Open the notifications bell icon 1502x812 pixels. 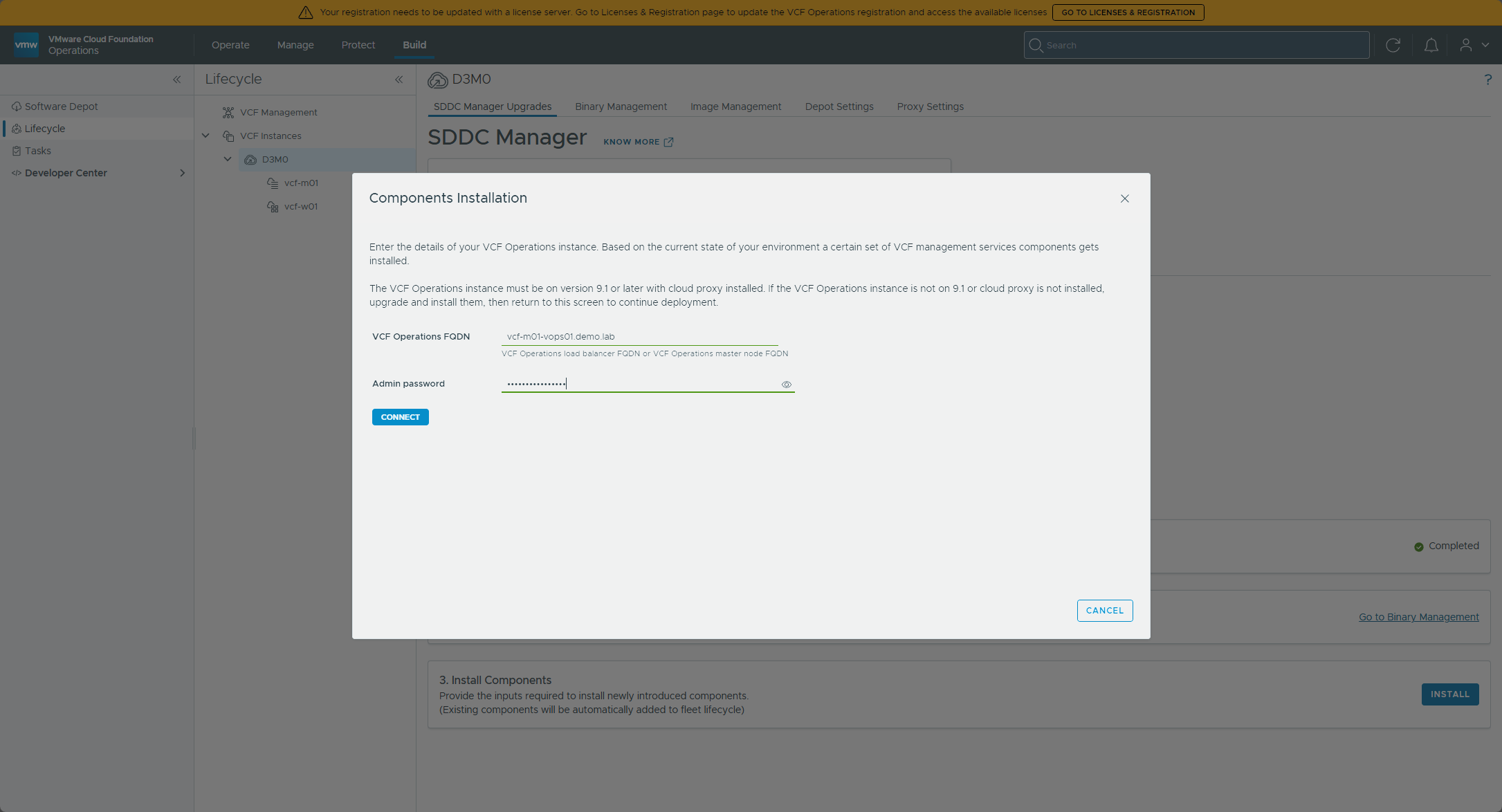pyautogui.click(x=1431, y=45)
